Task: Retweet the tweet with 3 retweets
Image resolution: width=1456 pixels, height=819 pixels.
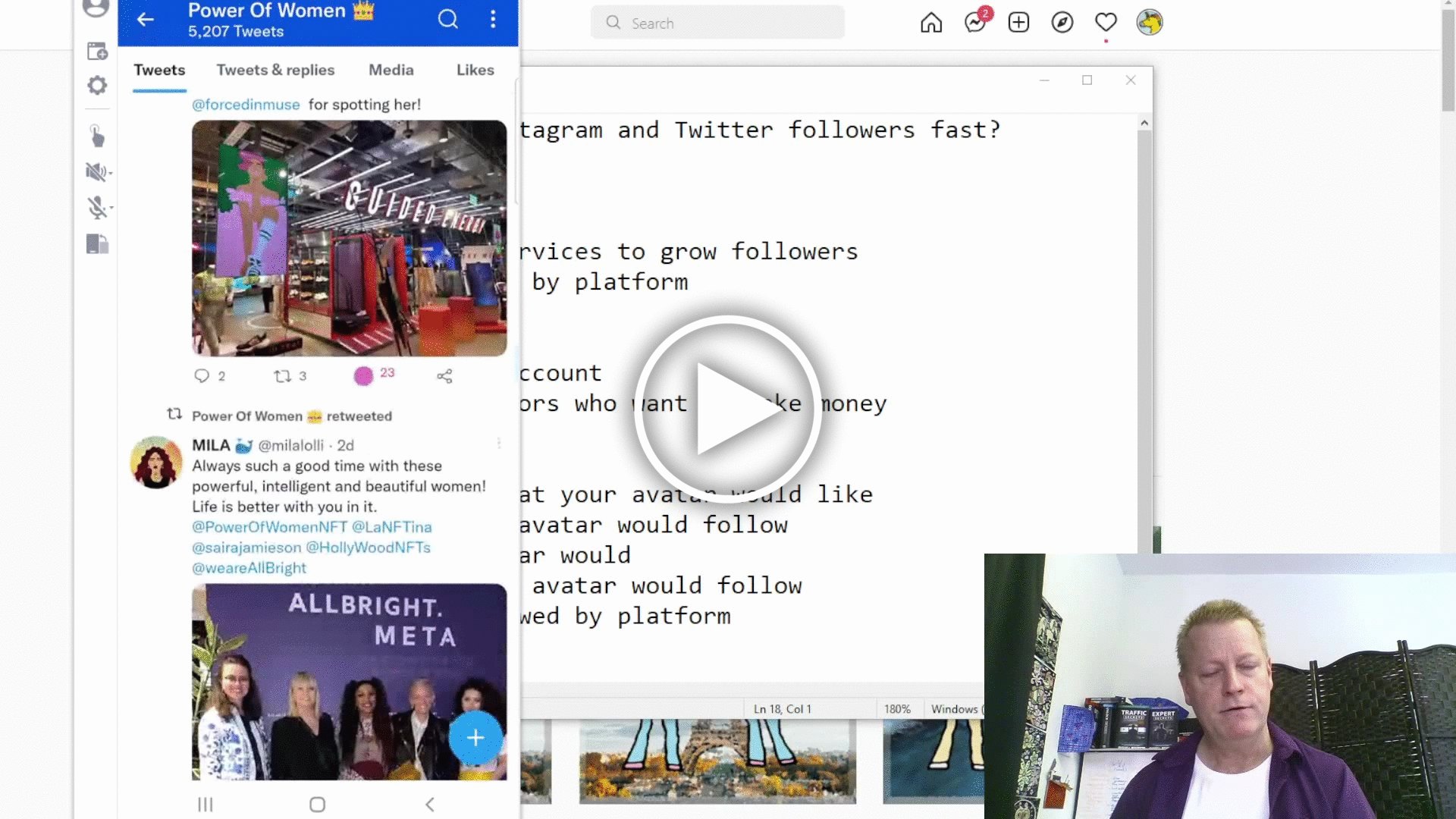Action: tap(282, 375)
